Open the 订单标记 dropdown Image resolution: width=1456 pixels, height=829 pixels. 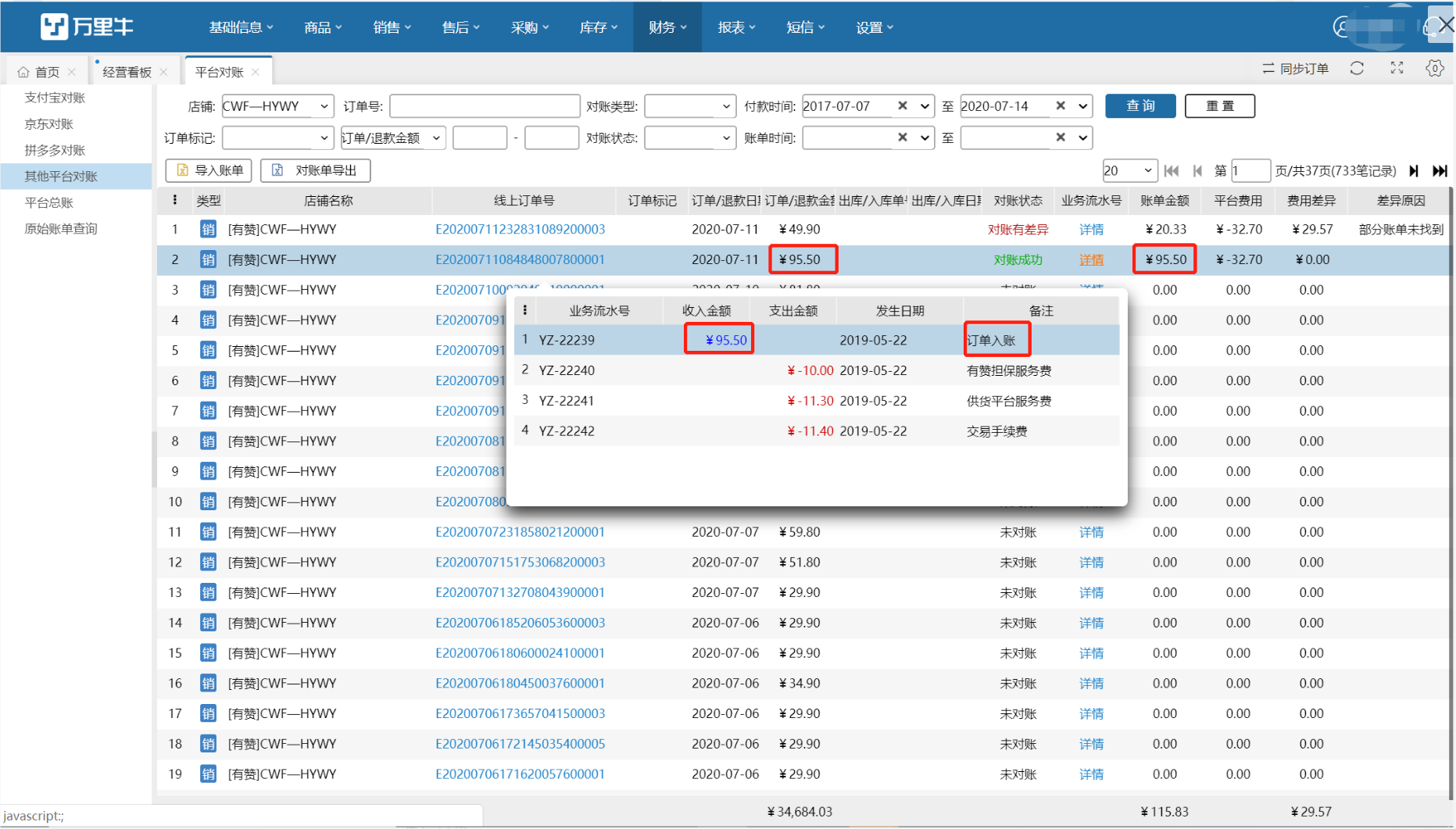(x=277, y=138)
